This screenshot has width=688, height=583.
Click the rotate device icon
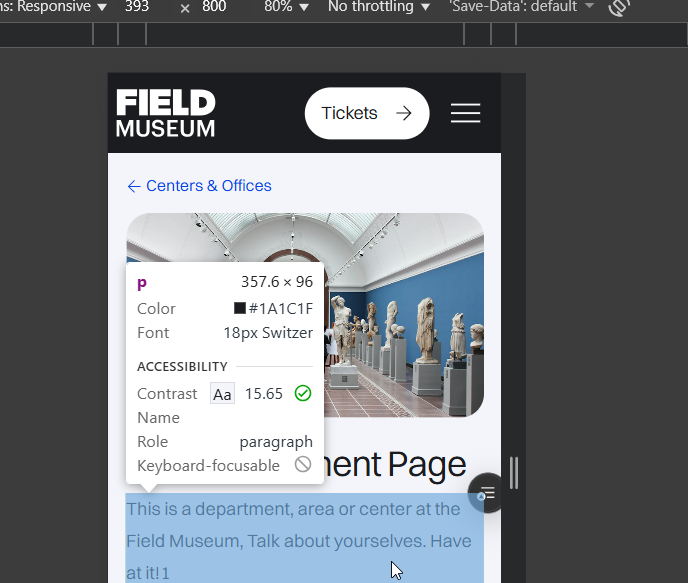click(x=620, y=7)
